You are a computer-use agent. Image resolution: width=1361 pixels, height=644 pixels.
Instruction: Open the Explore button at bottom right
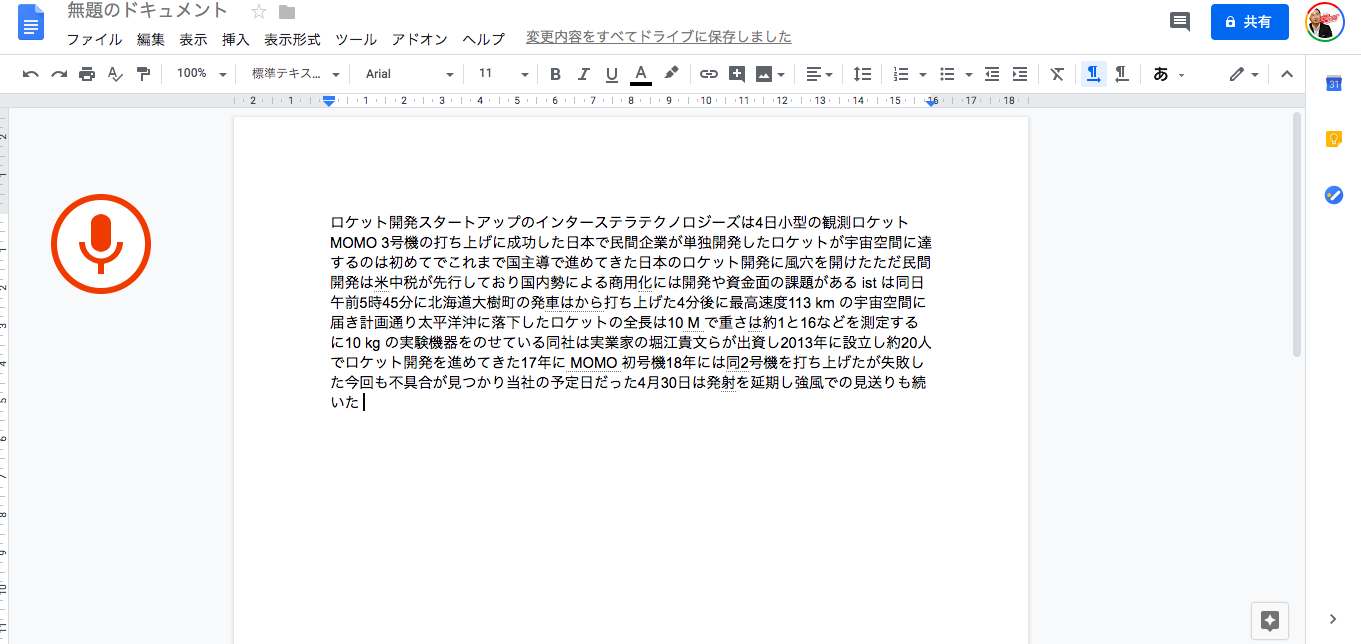(x=1270, y=620)
